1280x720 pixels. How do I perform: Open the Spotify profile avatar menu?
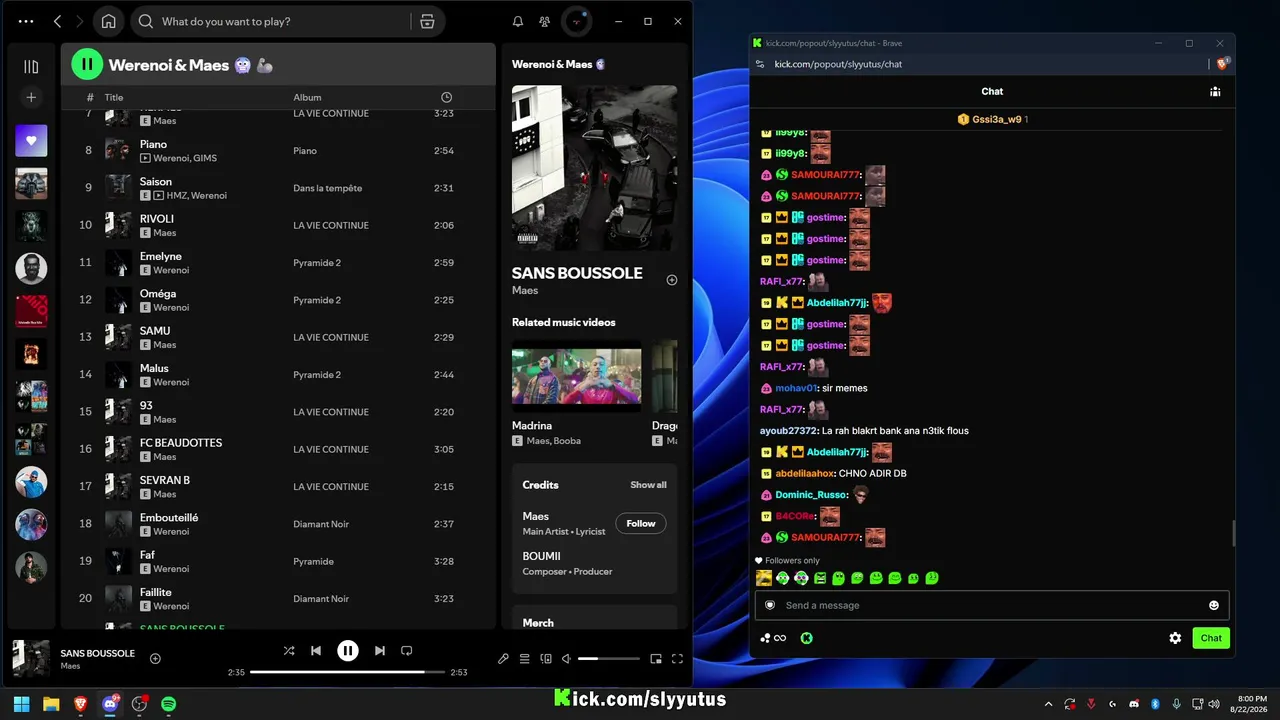[578, 21]
